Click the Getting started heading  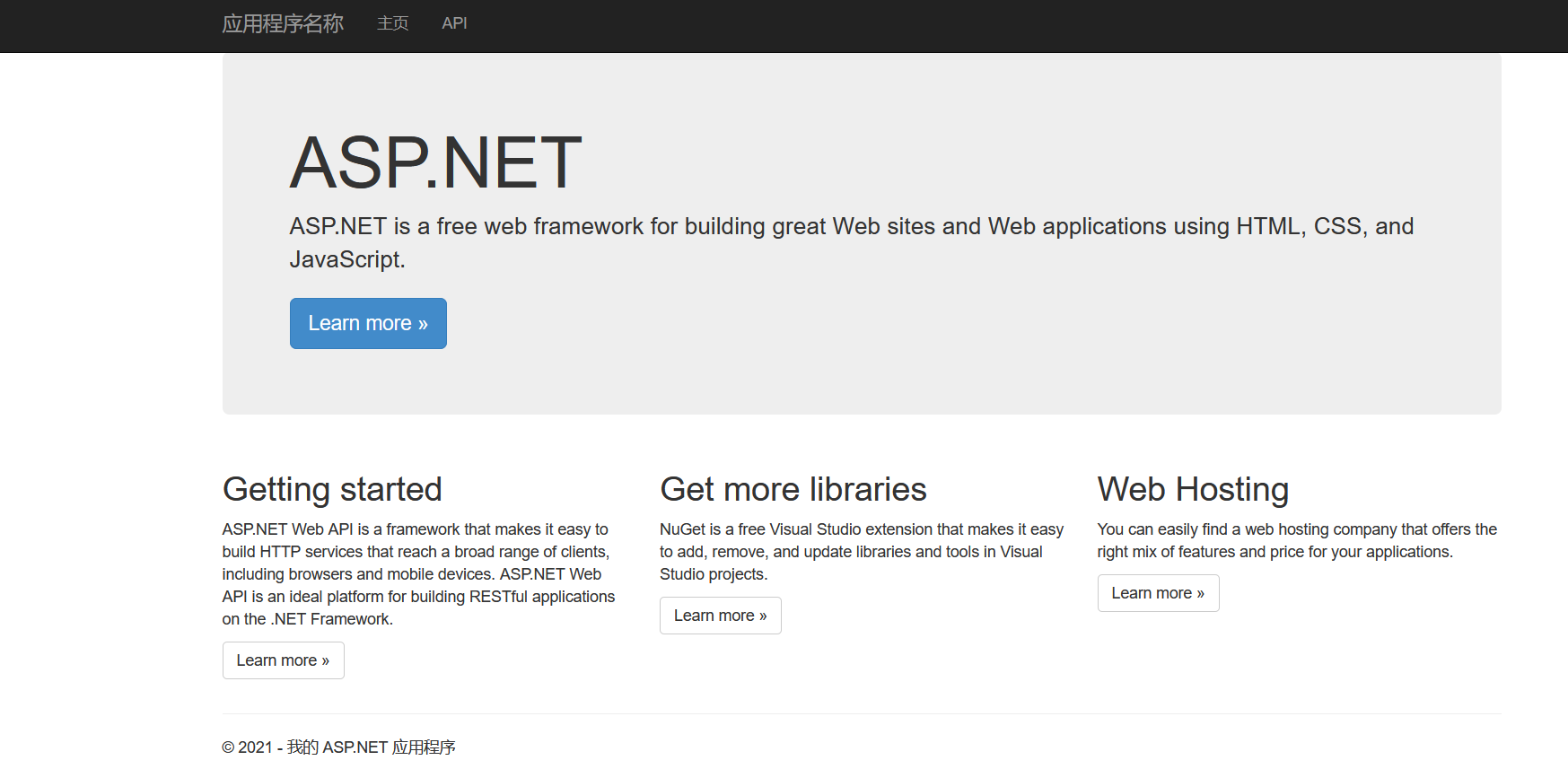coord(332,489)
